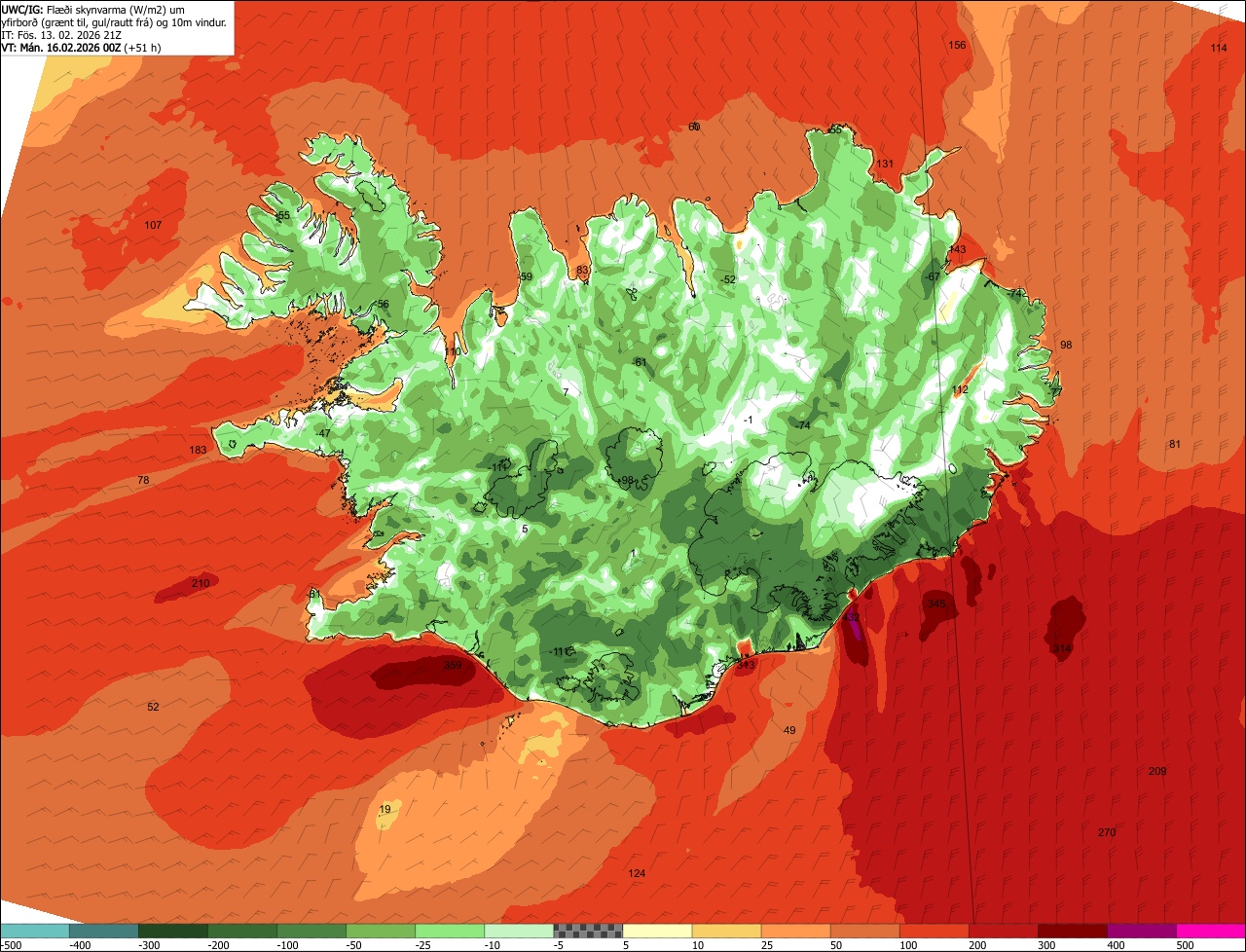Click the value 343 on the south coast
The image size is (1246, 952).
[x=746, y=666]
